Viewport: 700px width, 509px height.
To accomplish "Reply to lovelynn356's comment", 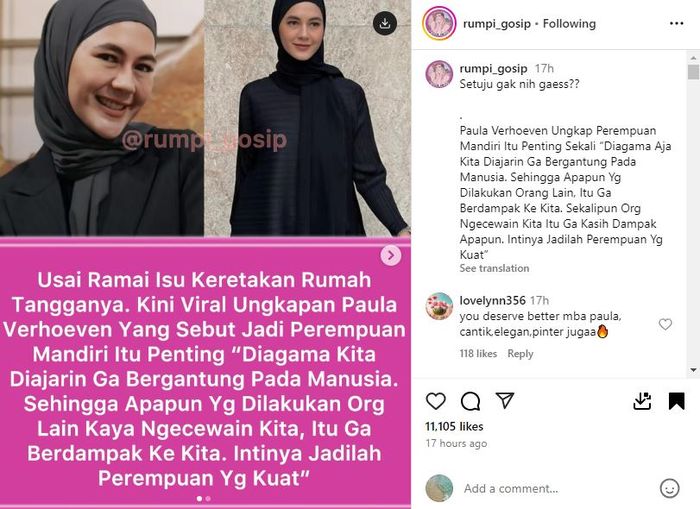I will pos(520,354).
